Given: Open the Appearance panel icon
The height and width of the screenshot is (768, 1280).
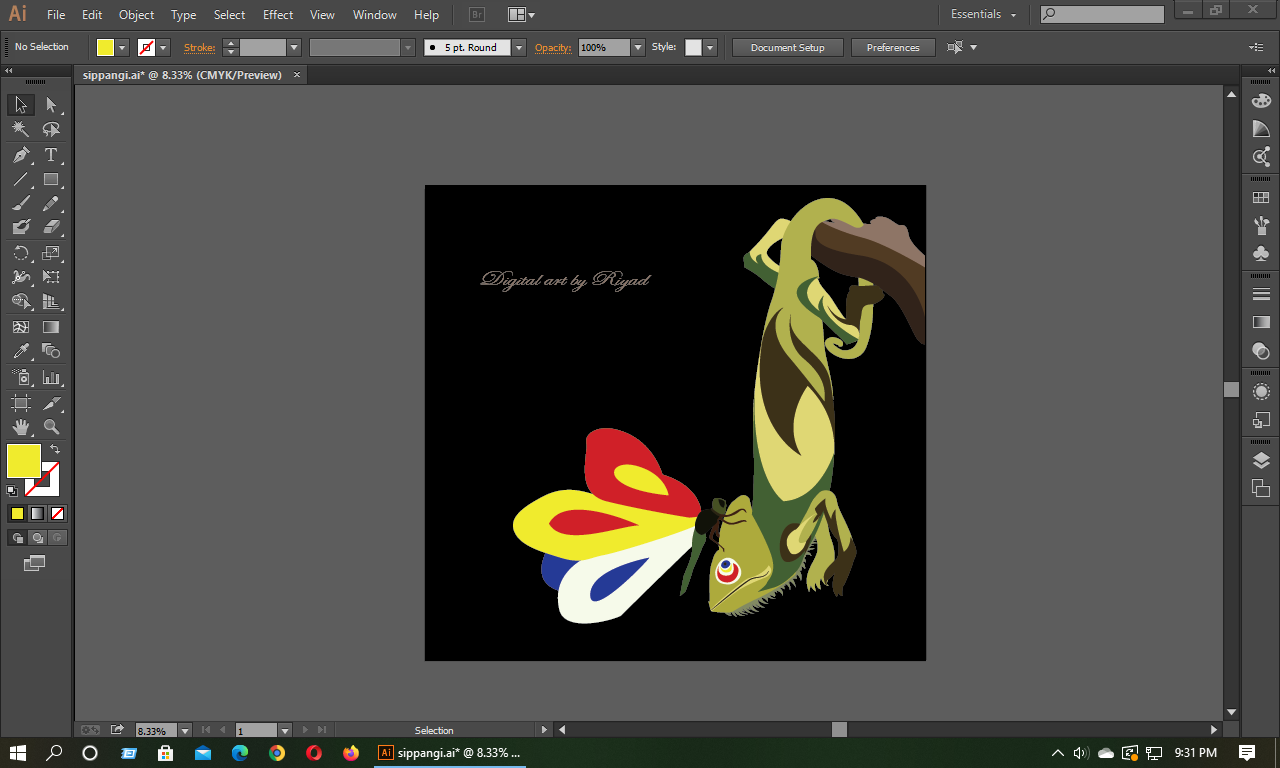Looking at the screenshot, I should click(1261, 392).
